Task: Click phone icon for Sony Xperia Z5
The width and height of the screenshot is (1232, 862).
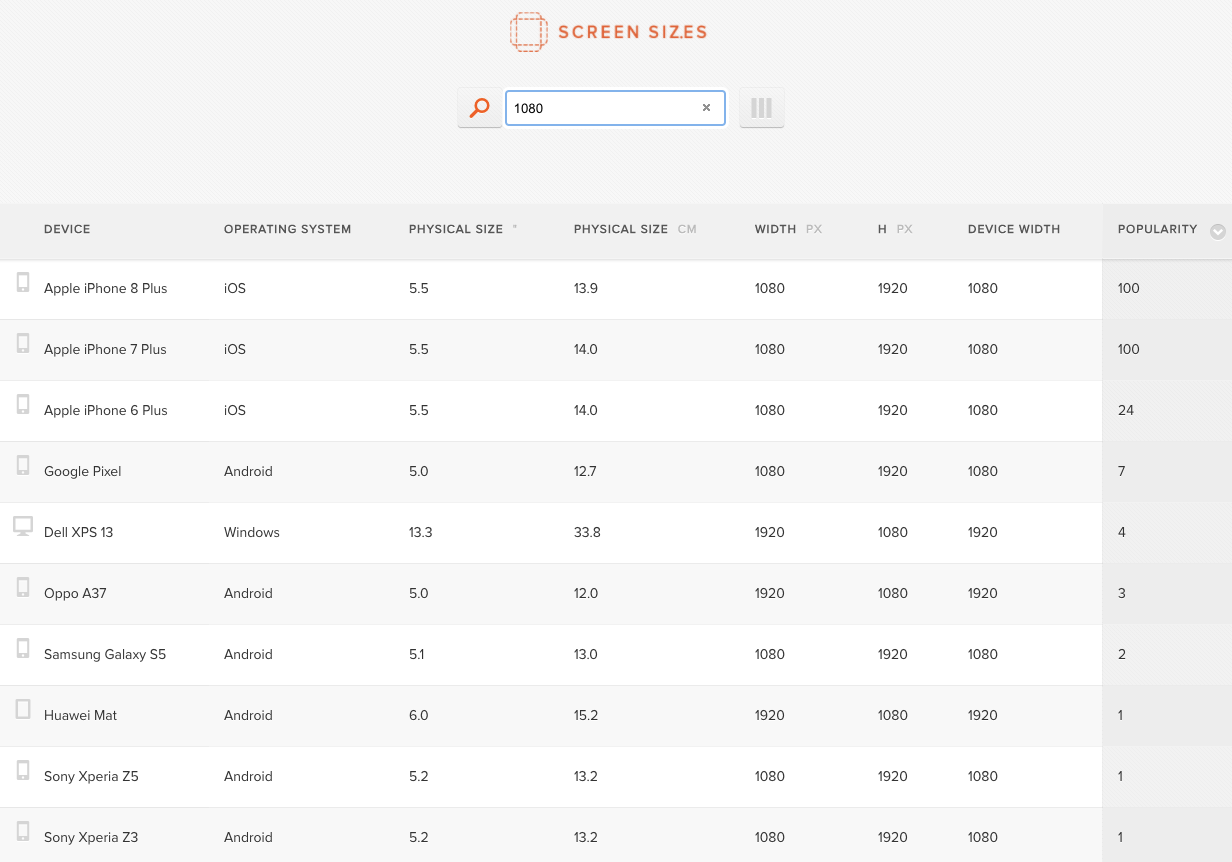Action: point(23,770)
